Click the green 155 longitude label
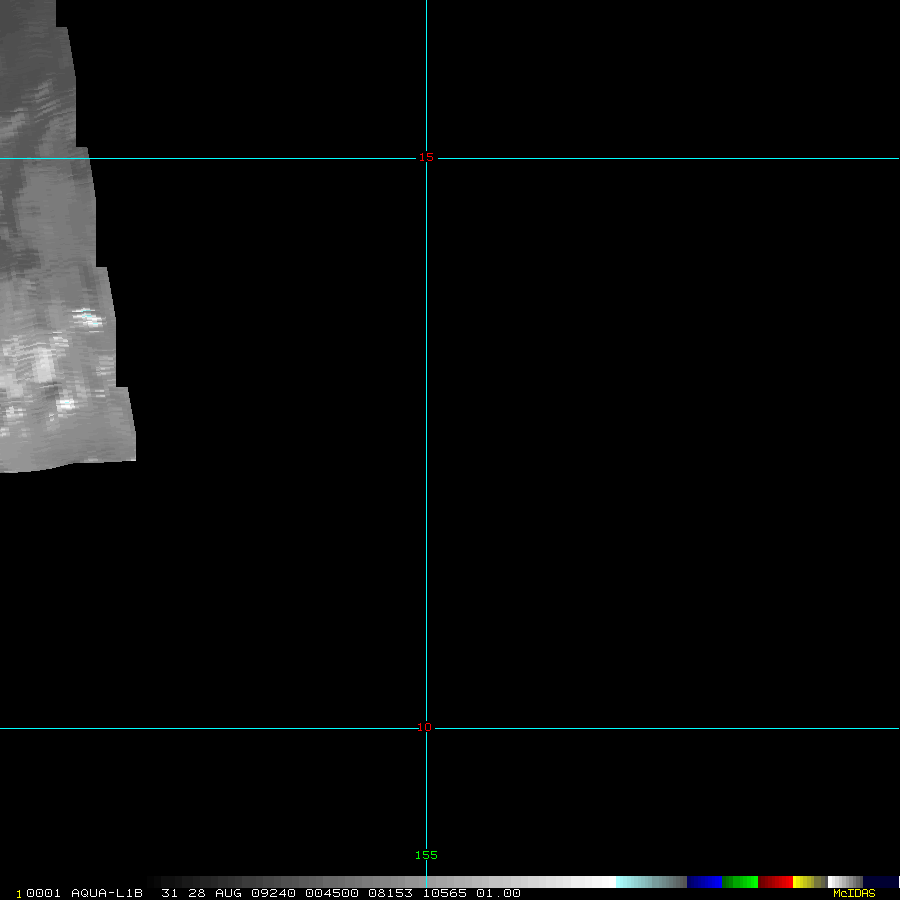900x900 pixels. pos(426,855)
